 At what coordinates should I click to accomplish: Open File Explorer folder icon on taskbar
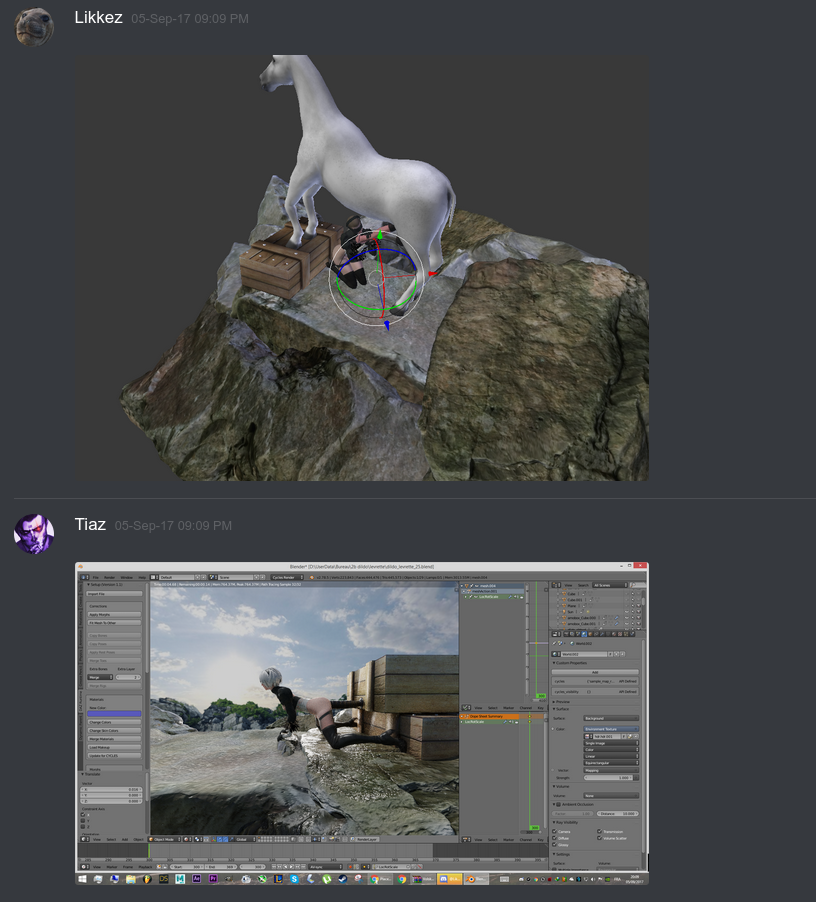[131, 879]
